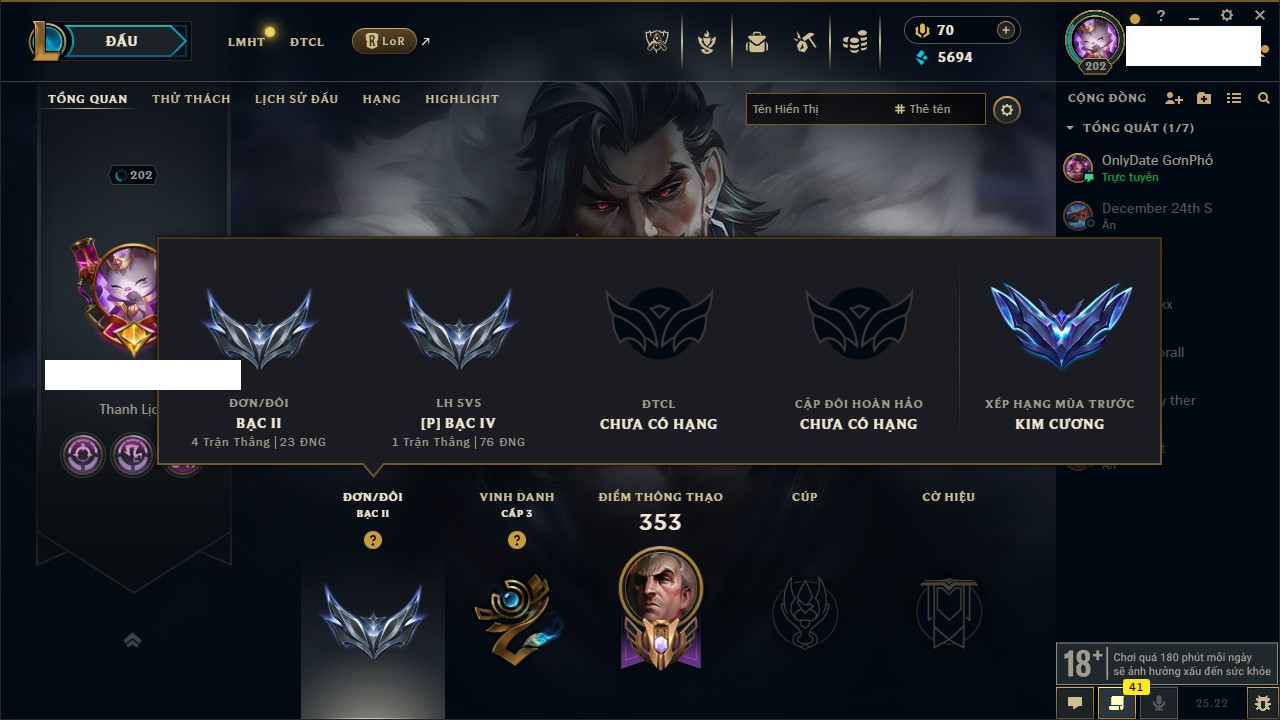The width and height of the screenshot is (1280, 720).
Task: Click the Tên Hiển Thị search input
Action: point(817,109)
